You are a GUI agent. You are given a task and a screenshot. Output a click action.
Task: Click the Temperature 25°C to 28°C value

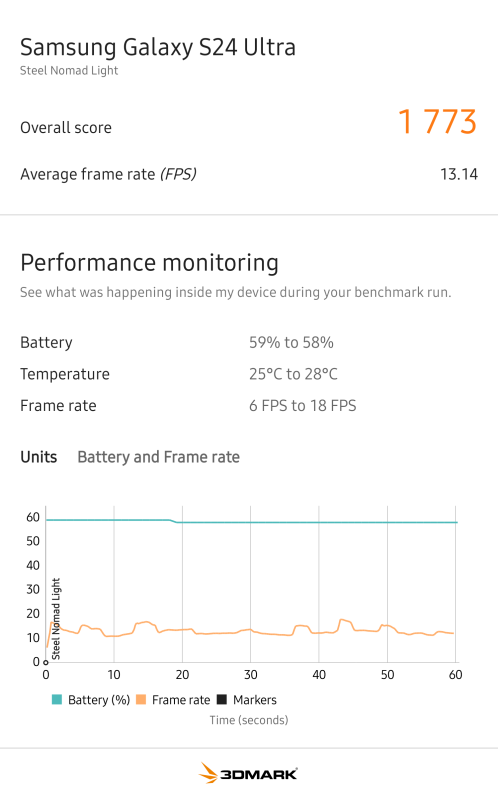pos(293,374)
